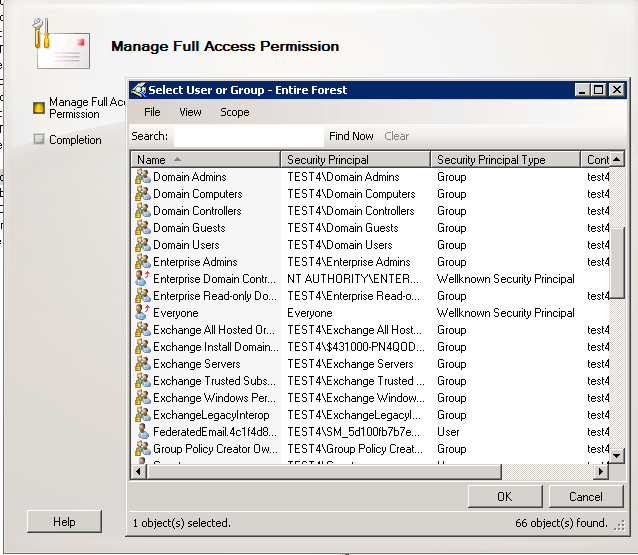The height and width of the screenshot is (555, 638).
Task: Click the Select User or Group title icon
Action: click(139, 90)
